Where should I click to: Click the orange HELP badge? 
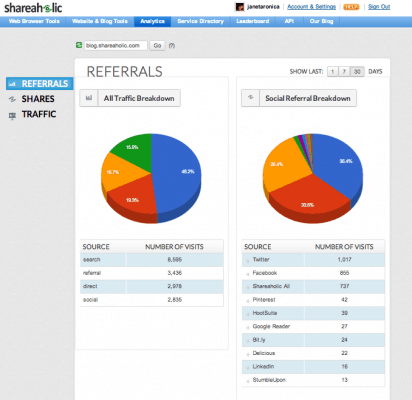coord(351,7)
